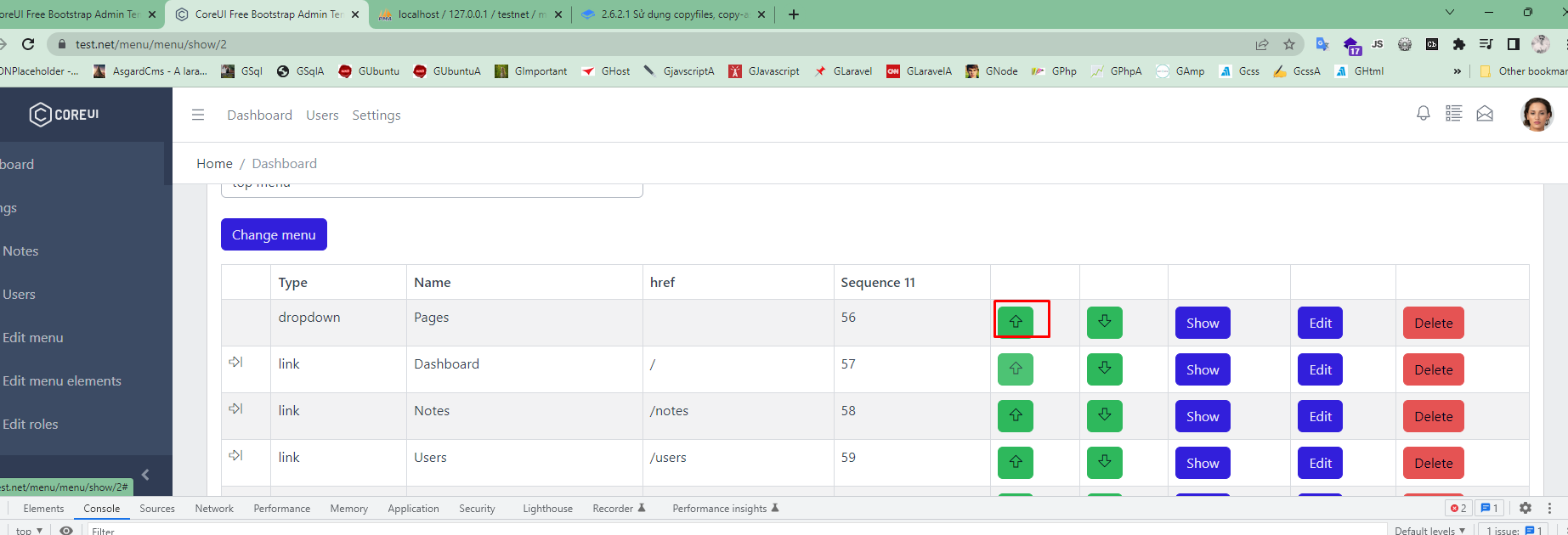Click the Home breadcrumb link
The image size is (1568, 535).
[x=214, y=164]
